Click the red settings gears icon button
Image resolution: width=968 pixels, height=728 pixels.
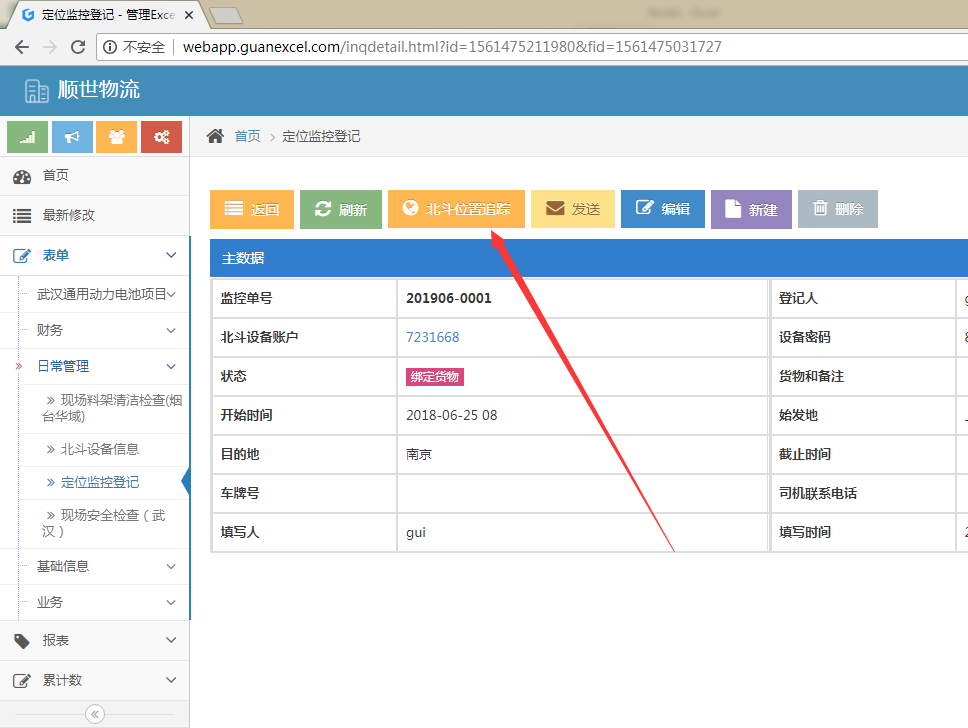(x=161, y=137)
